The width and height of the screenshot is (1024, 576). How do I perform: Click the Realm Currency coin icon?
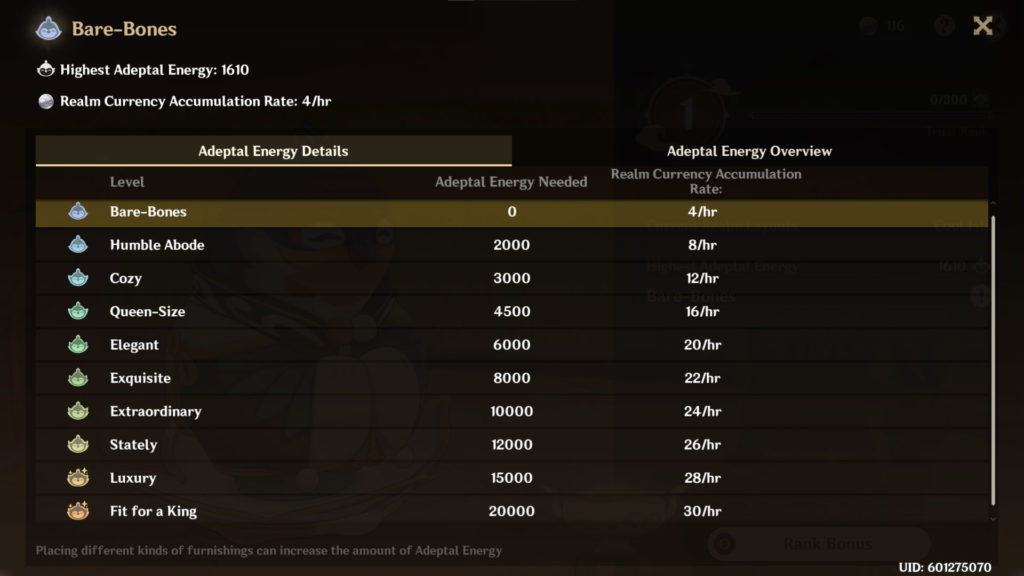pyautogui.click(x=45, y=101)
